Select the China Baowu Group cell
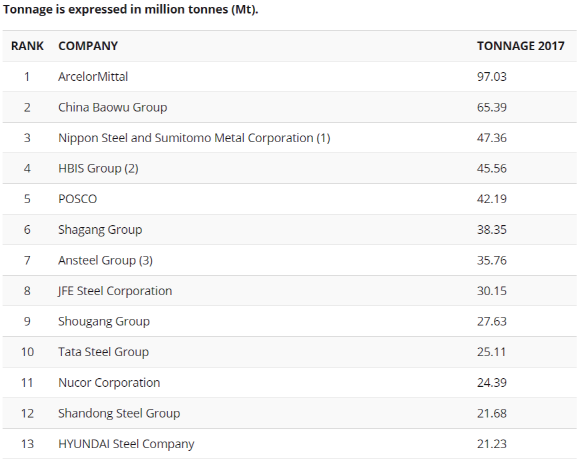580x459 pixels. (x=112, y=107)
